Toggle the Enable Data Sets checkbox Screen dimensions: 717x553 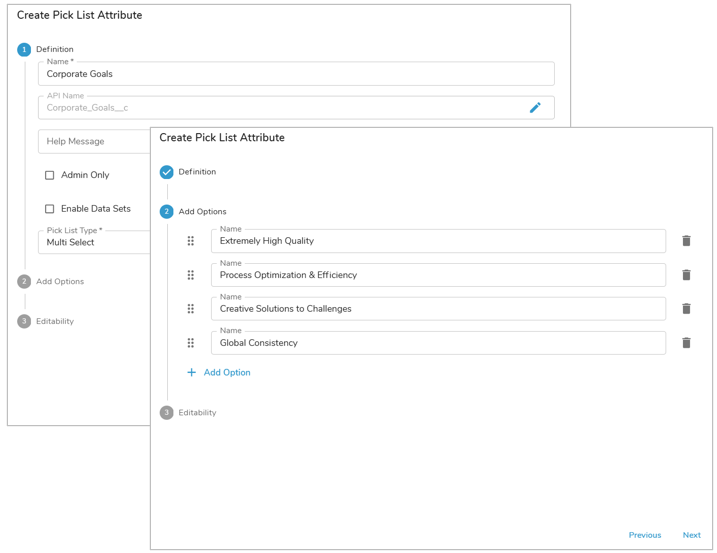pyautogui.click(x=50, y=209)
